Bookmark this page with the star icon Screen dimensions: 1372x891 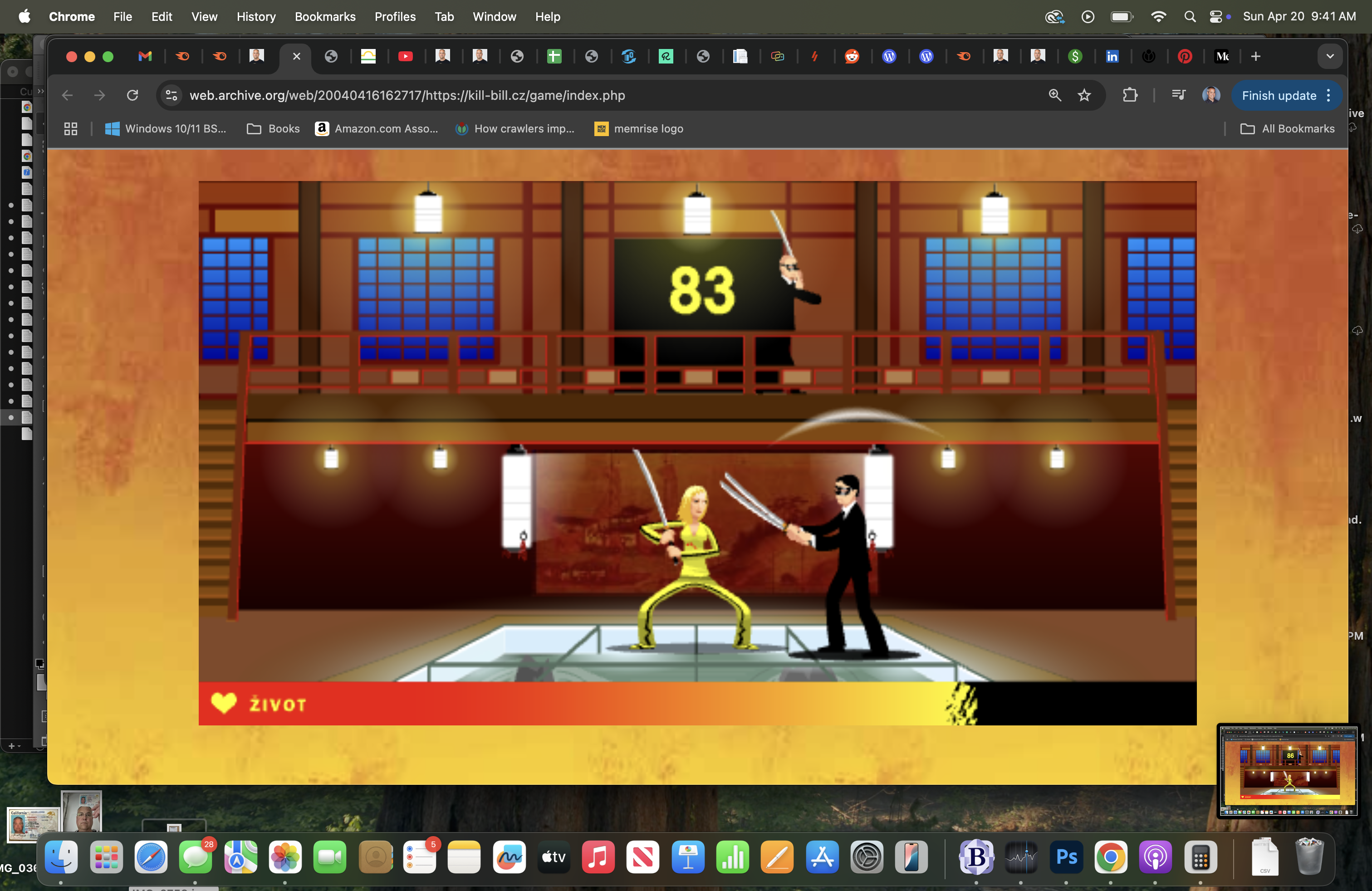coord(1084,95)
